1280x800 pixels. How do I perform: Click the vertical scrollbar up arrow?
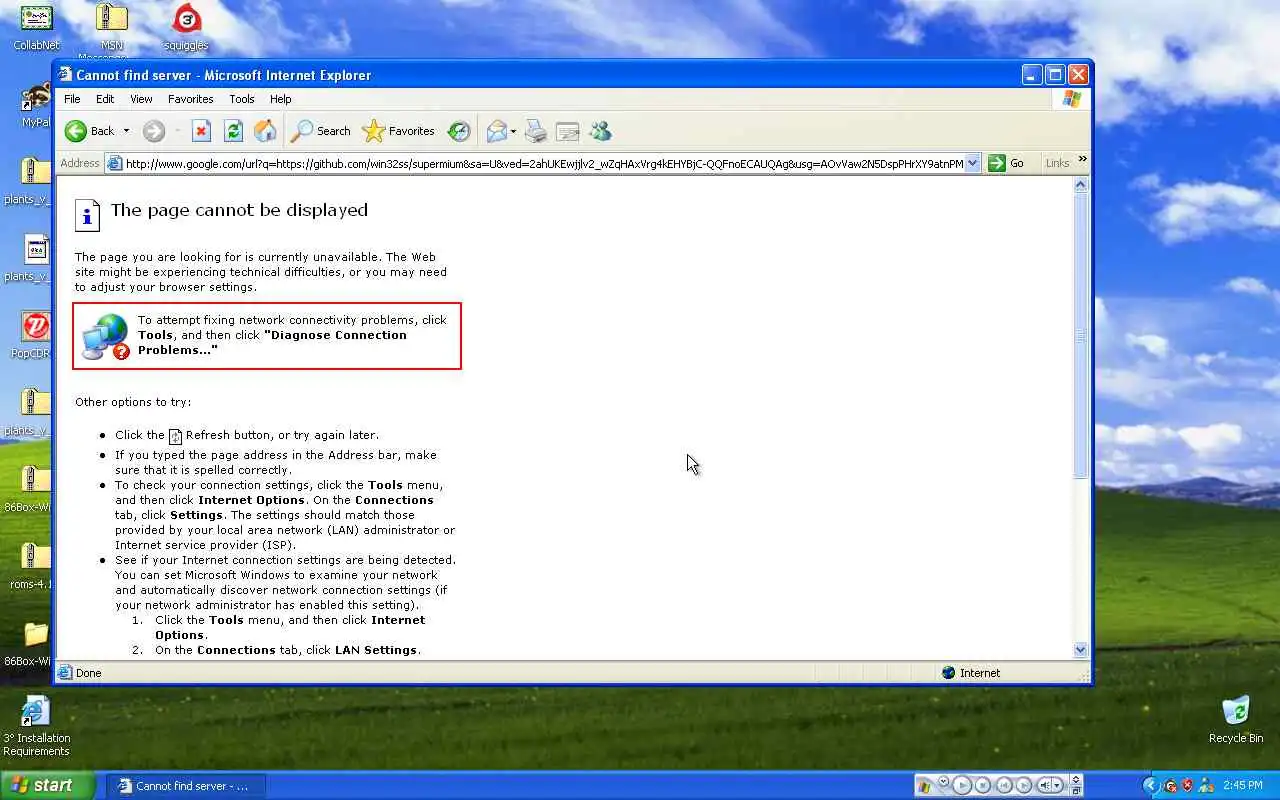click(1080, 185)
